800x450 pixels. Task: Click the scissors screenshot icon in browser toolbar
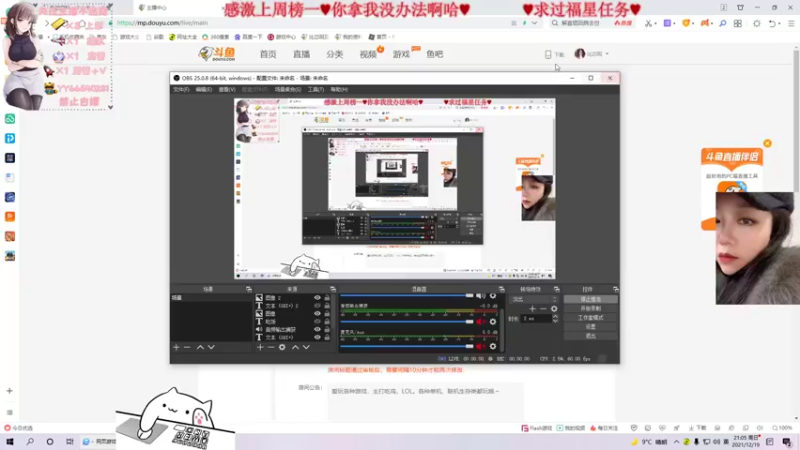(x=648, y=23)
